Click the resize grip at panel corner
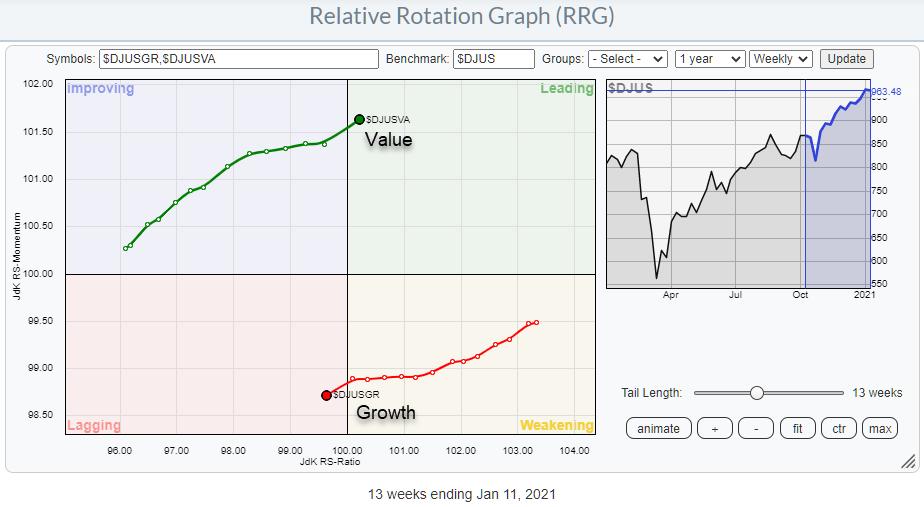The height and width of the screenshot is (507, 924). tap(907, 461)
